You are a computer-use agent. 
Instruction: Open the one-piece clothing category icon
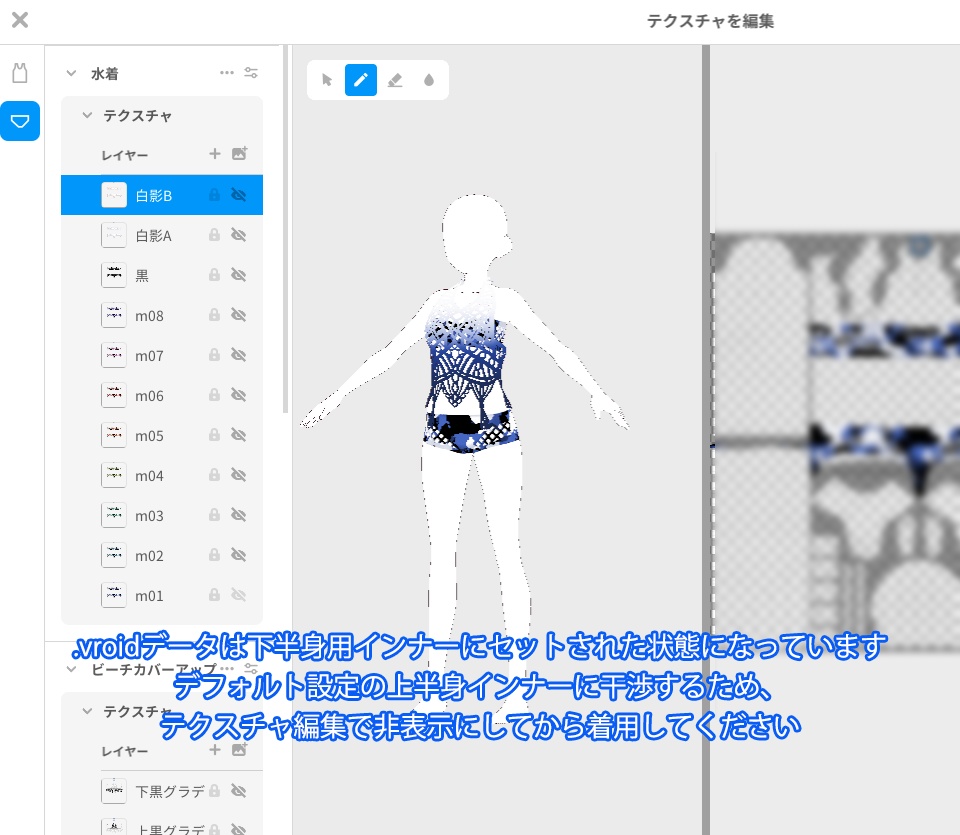20,121
